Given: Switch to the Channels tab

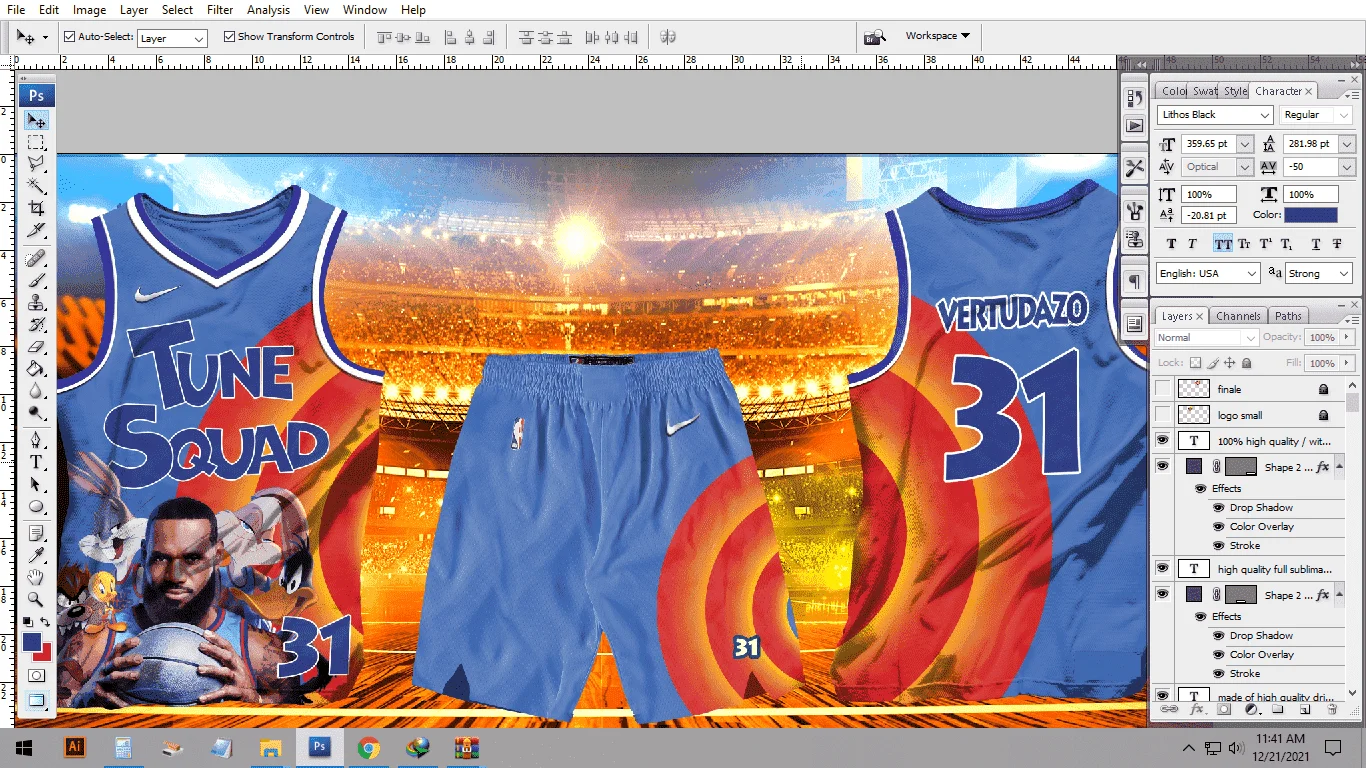Looking at the screenshot, I should pos(1238,316).
